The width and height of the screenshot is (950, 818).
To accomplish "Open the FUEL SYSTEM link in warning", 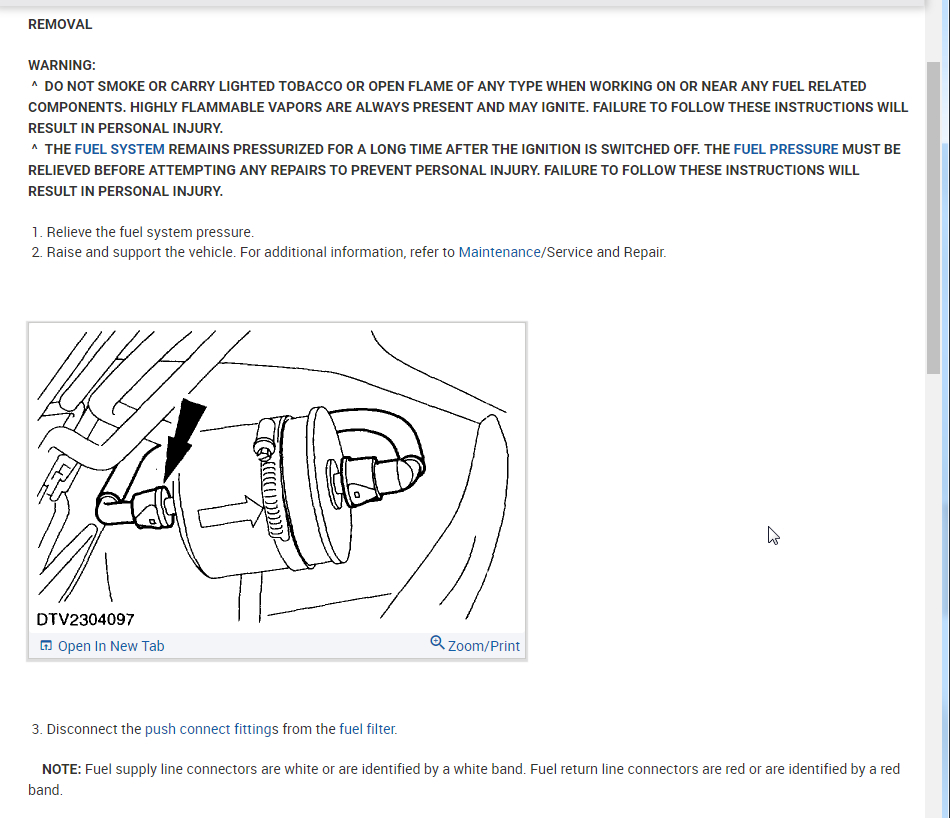I will click(x=119, y=149).
